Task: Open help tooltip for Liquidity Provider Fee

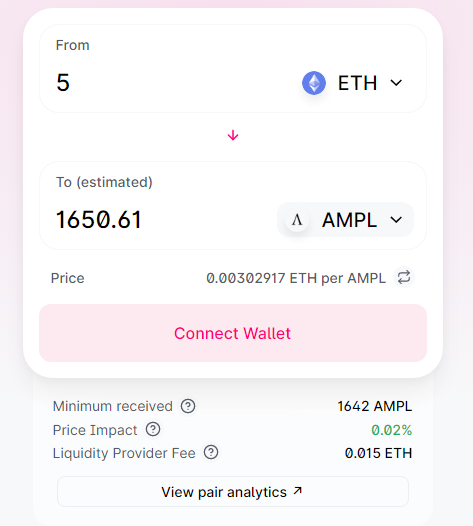Action: tap(211, 453)
